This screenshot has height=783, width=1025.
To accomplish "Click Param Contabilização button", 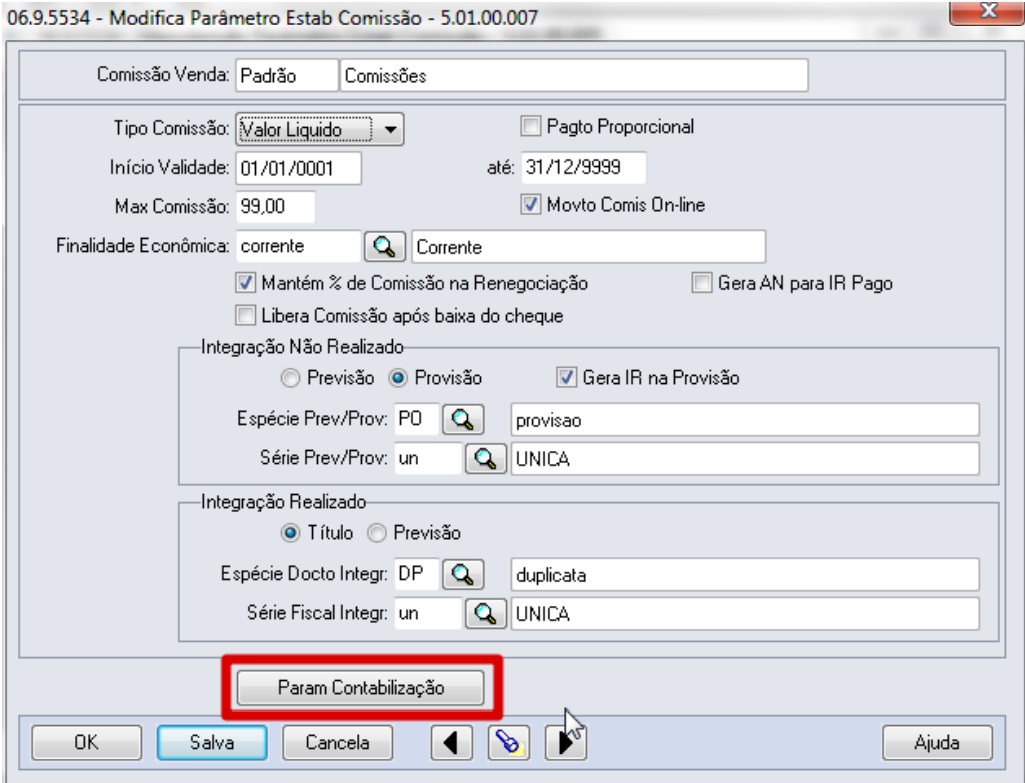I will (360, 688).
